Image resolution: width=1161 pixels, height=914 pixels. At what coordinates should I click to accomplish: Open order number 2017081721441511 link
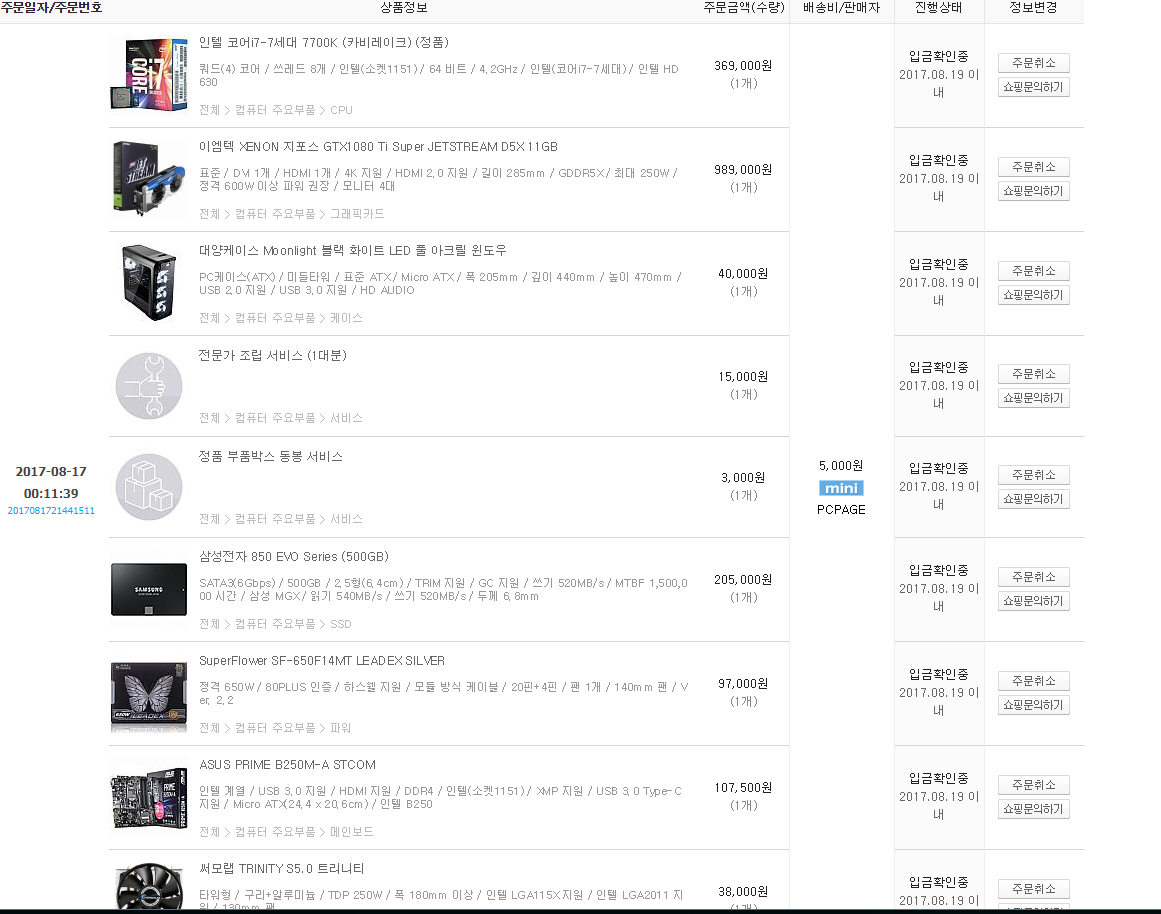pyautogui.click(x=51, y=510)
